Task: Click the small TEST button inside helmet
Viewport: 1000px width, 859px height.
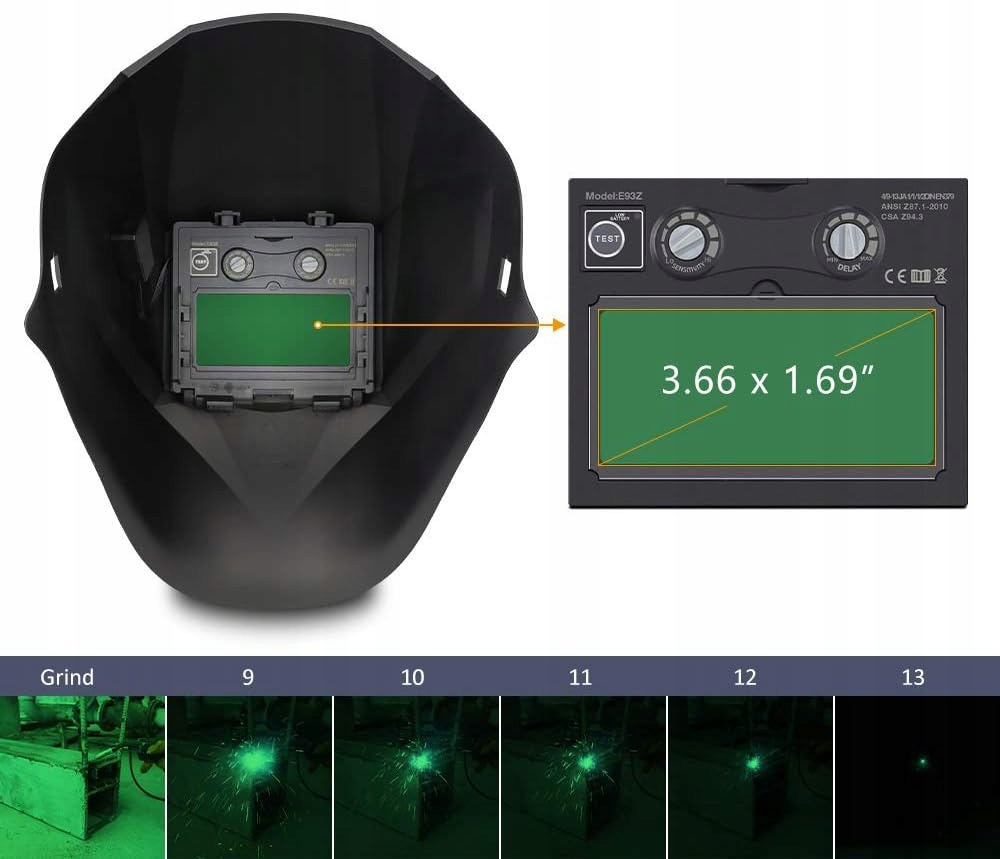Action: [201, 262]
